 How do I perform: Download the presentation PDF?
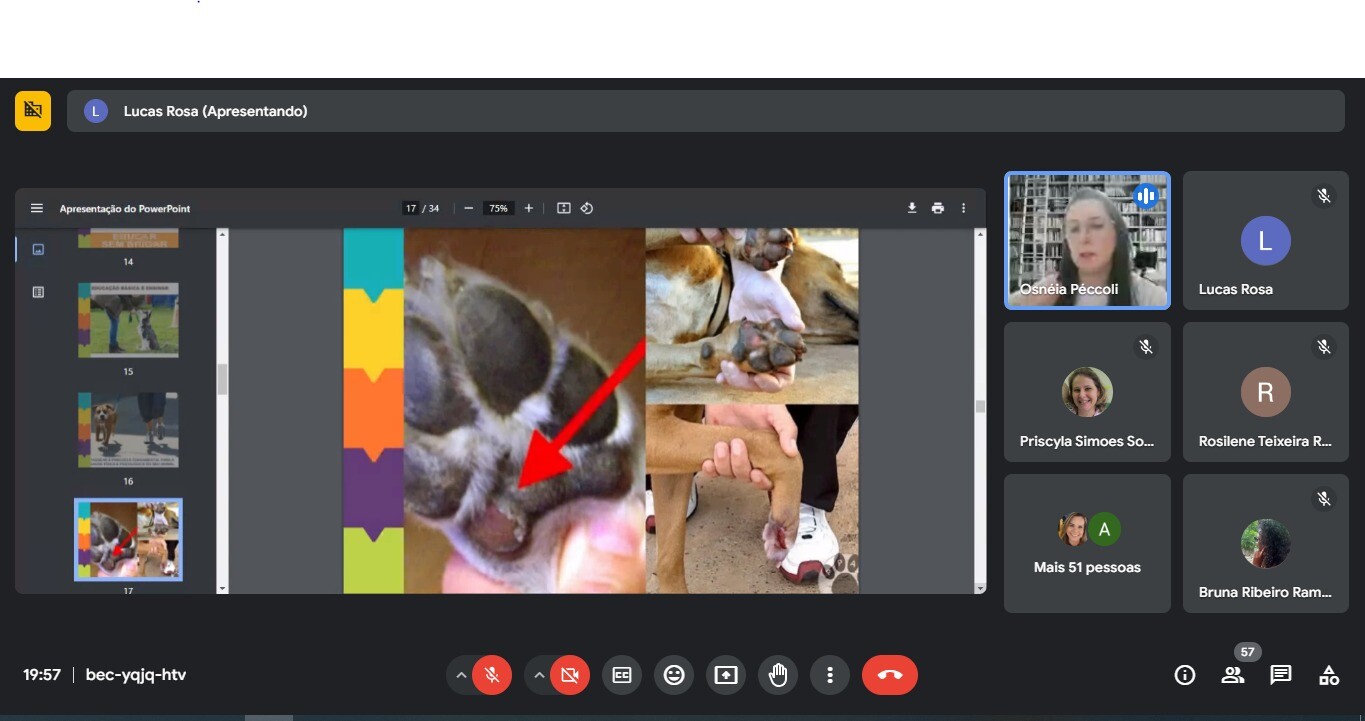click(912, 208)
